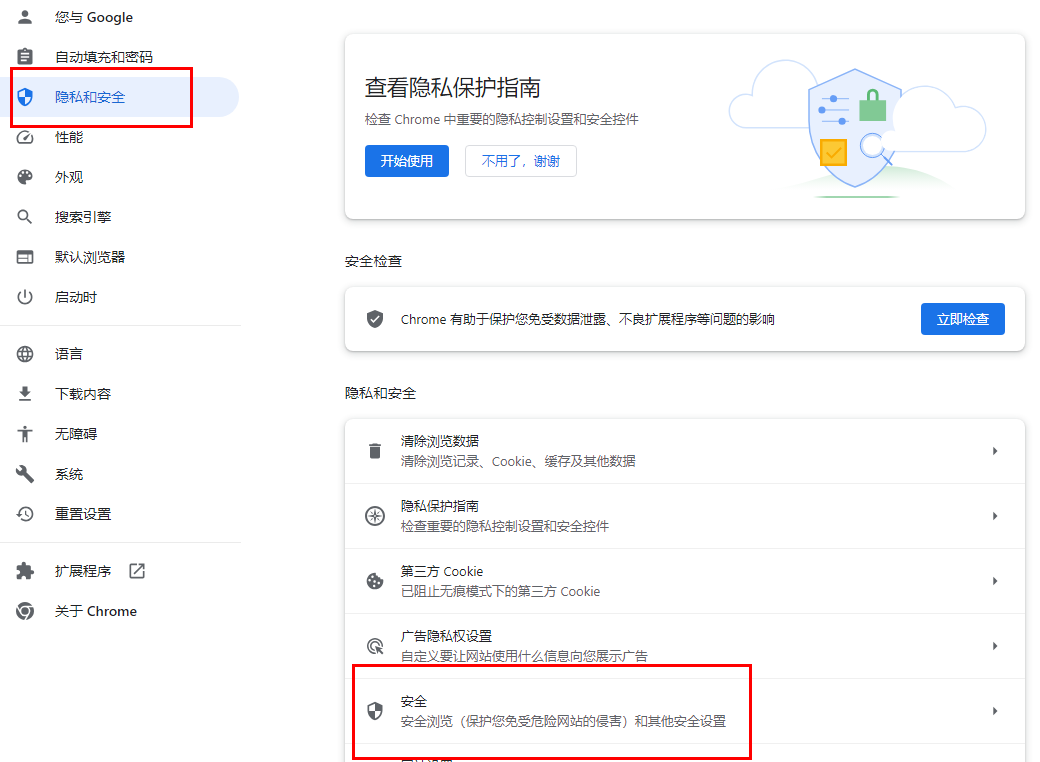Expand arrow on 广告隐私权设置 row
This screenshot has width=1040, height=762.
coord(995,646)
